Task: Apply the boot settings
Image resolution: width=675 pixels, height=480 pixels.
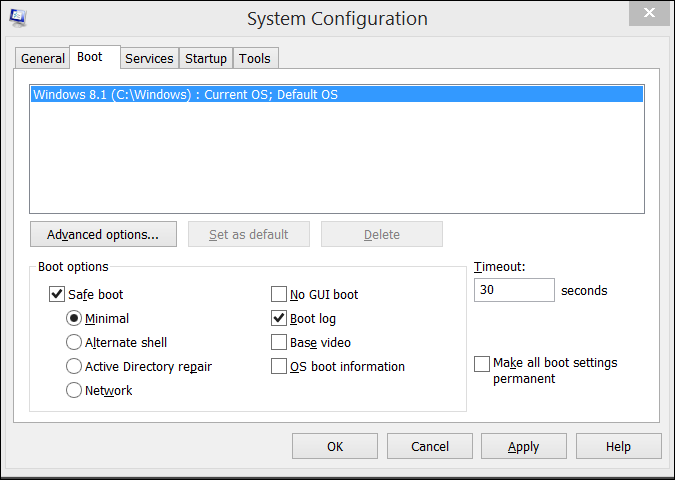Action: coord(523,446)
